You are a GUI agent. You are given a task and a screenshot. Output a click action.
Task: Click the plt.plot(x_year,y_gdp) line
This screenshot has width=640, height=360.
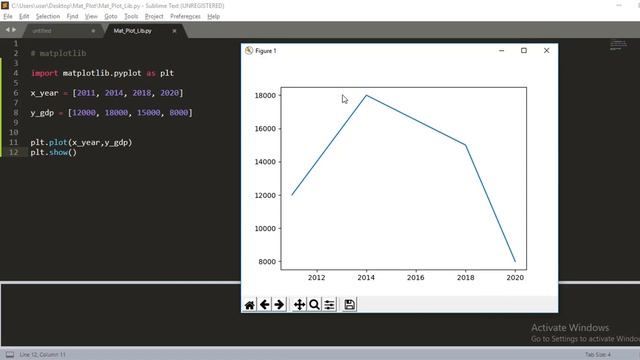[x=81, y=142]
